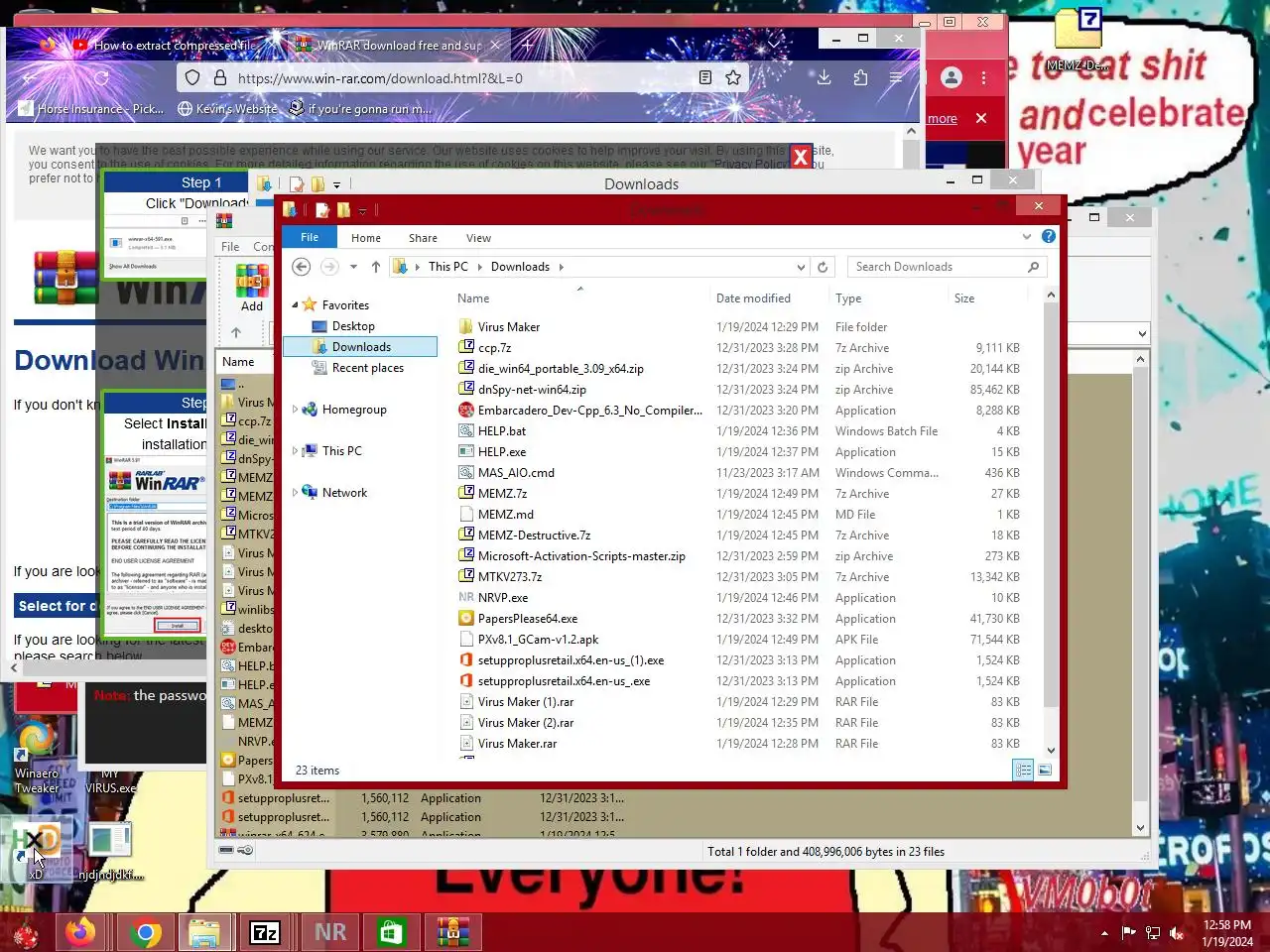This screenshot has width=1270, height=952.
Task: Launch Chrome from the taskbar
Action: 146,932
